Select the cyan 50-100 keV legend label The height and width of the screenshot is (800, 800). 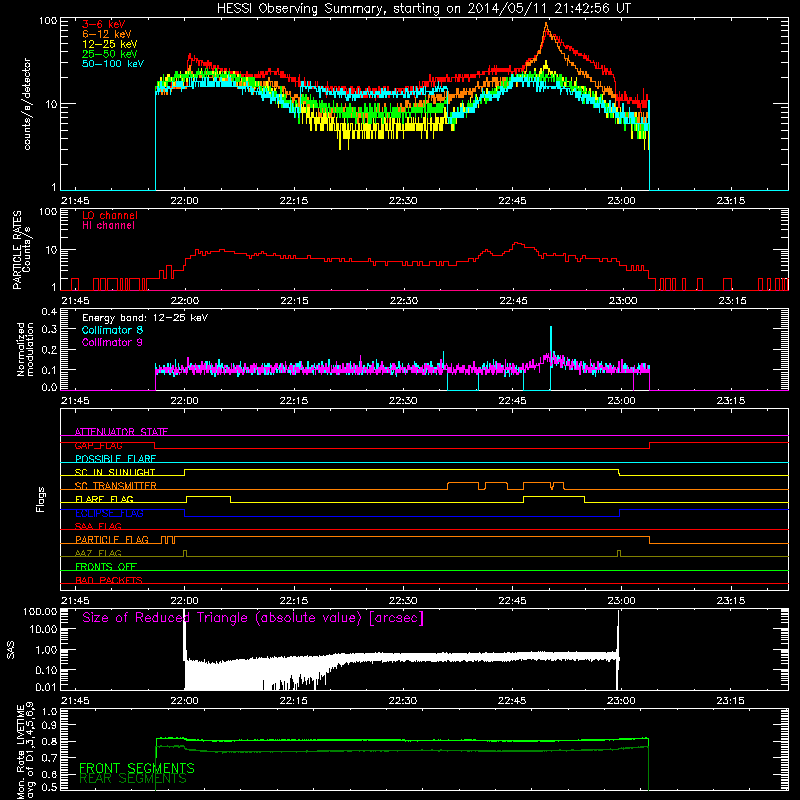pyautogui.click(x=113, y=64)
